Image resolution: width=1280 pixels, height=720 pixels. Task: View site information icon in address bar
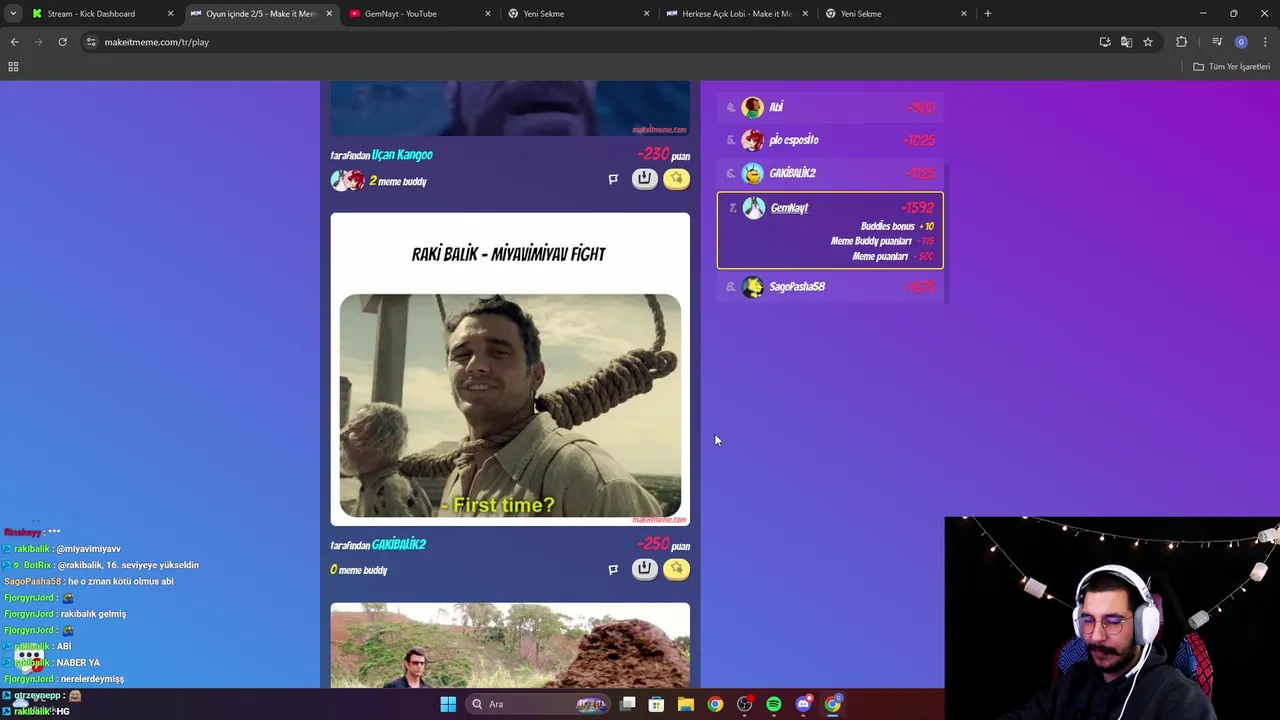91,42
